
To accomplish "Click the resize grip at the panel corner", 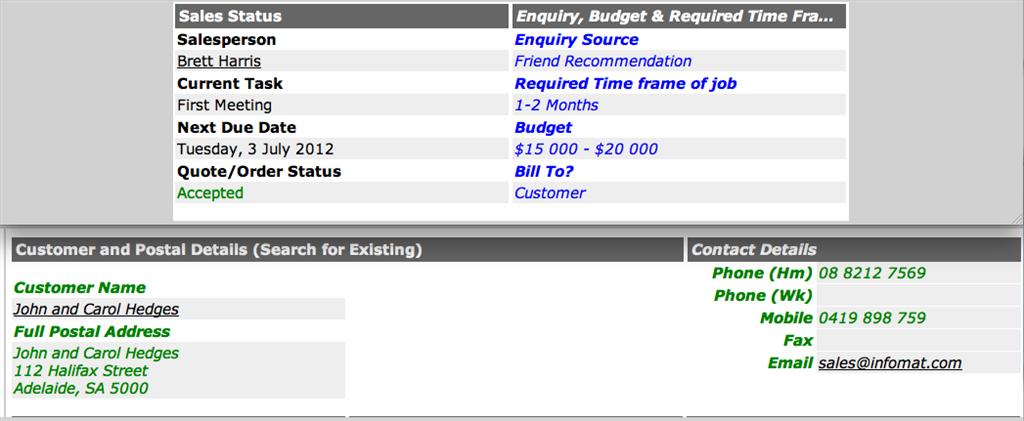I will (x=1017, y=218).
